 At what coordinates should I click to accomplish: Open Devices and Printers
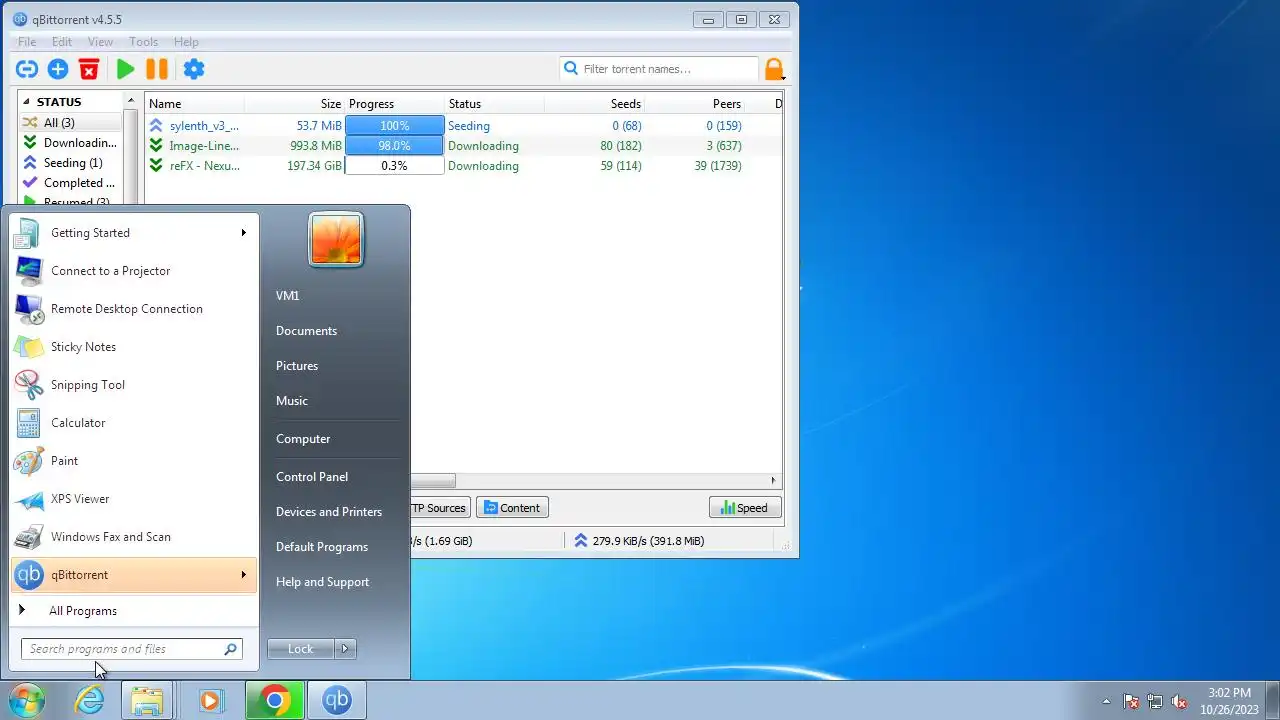pyautogui.click(x=329, y=512)
